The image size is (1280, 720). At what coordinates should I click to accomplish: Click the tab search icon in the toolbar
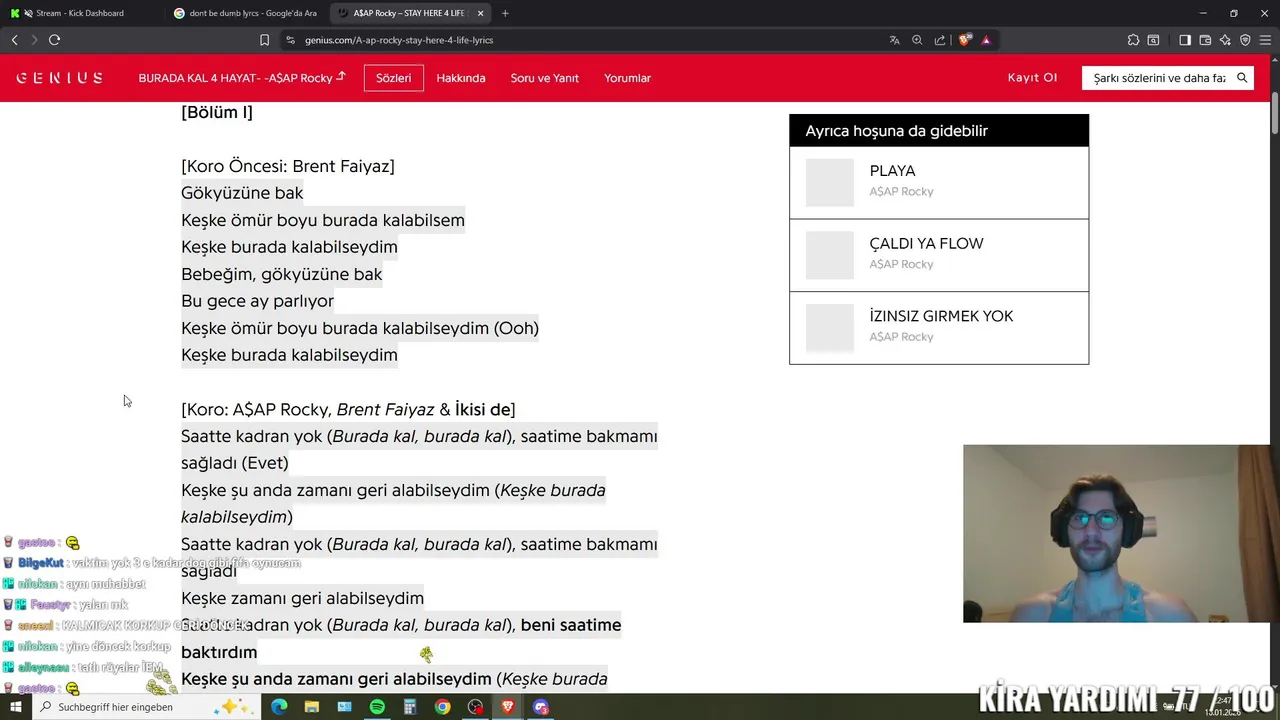coord(1153,40)
